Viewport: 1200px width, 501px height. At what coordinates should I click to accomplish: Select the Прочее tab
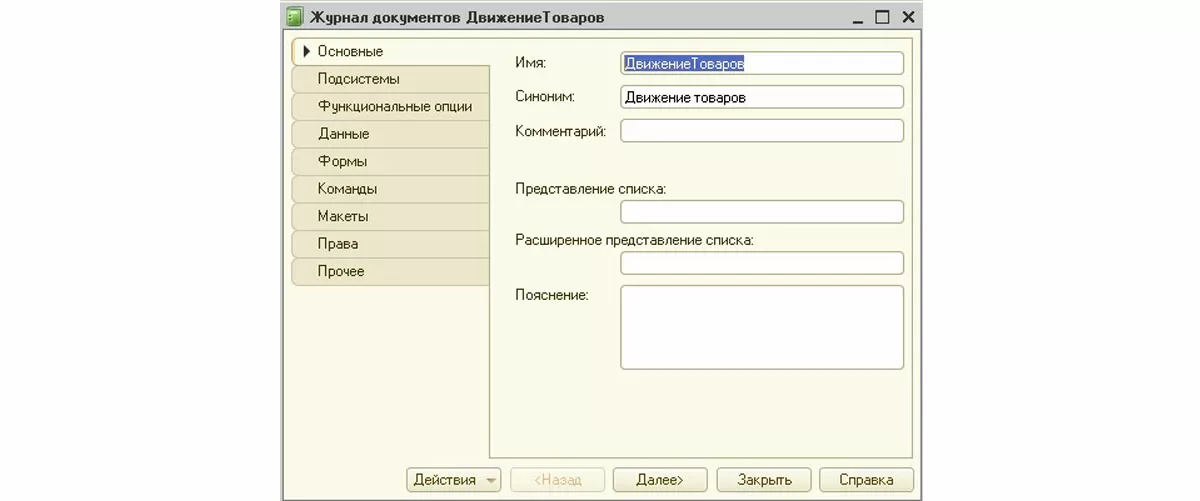341,271
